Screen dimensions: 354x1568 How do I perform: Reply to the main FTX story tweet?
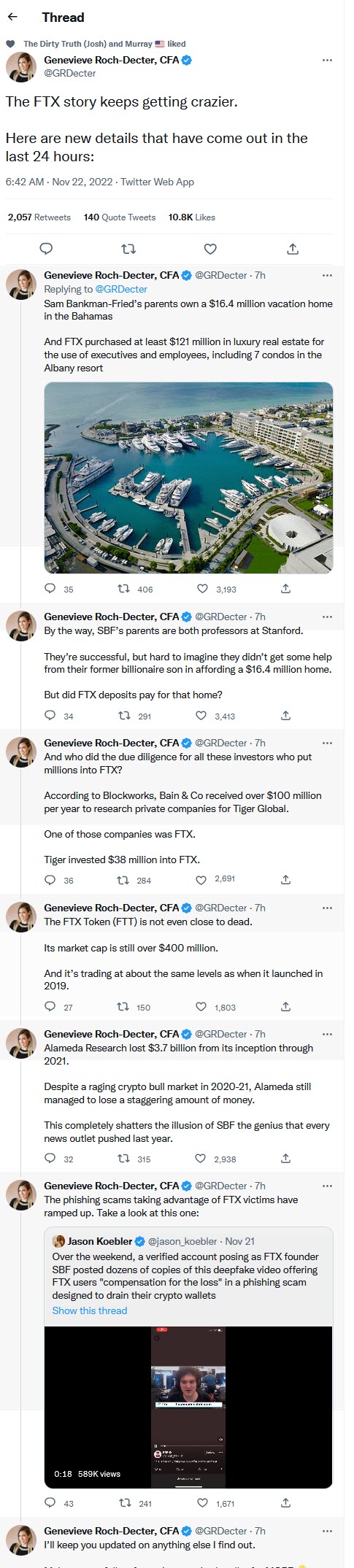tap(46, 249)
